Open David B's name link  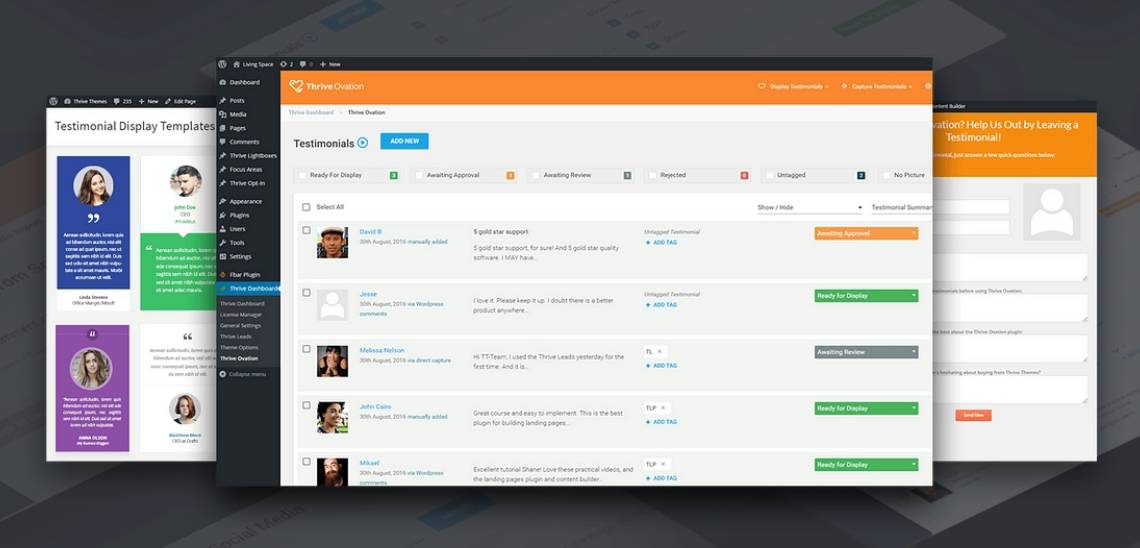(370, 232)
